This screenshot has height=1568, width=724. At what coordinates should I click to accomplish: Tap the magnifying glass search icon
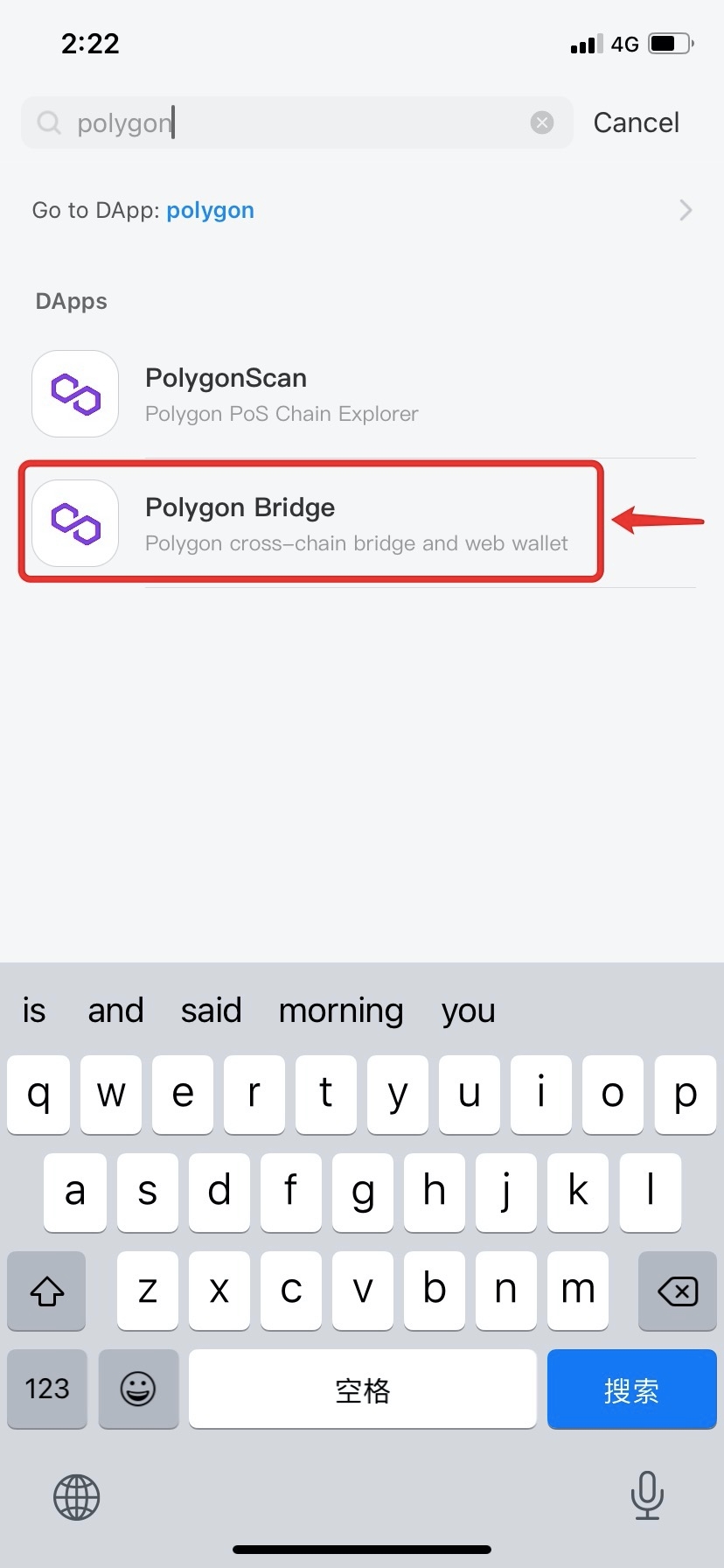[49, 122]
